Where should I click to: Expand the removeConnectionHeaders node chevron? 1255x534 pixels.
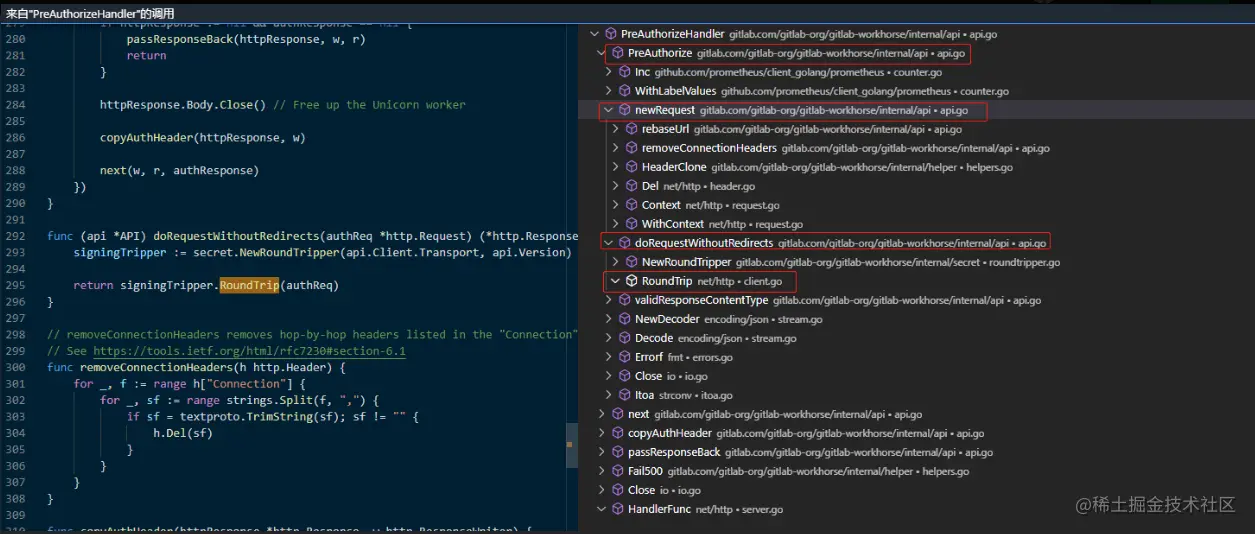pyautogui.click(x=616, y=148)
